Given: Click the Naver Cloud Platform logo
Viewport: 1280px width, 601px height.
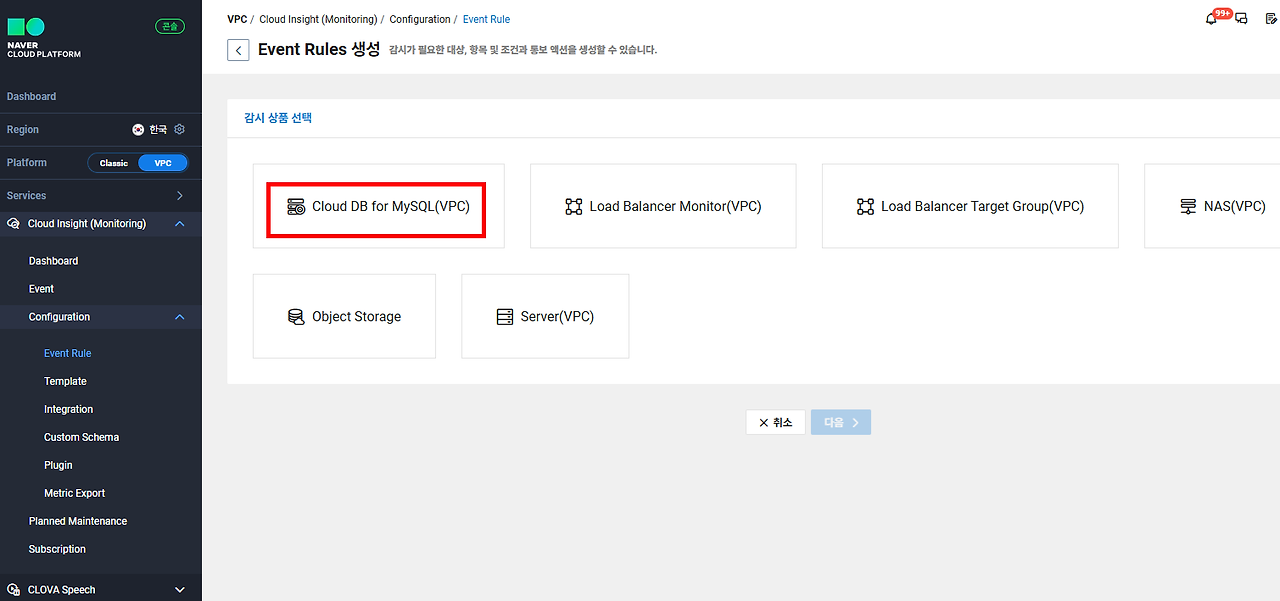Looking at the screenshot, I should coord(44,38).
